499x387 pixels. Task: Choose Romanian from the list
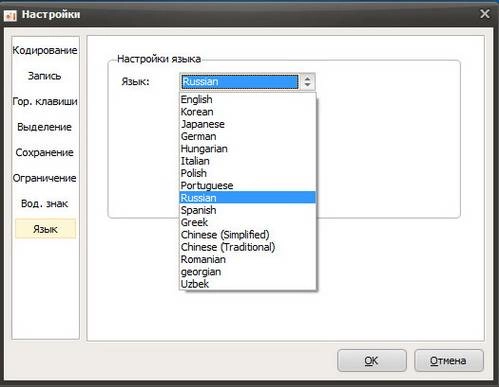point(248,259)
